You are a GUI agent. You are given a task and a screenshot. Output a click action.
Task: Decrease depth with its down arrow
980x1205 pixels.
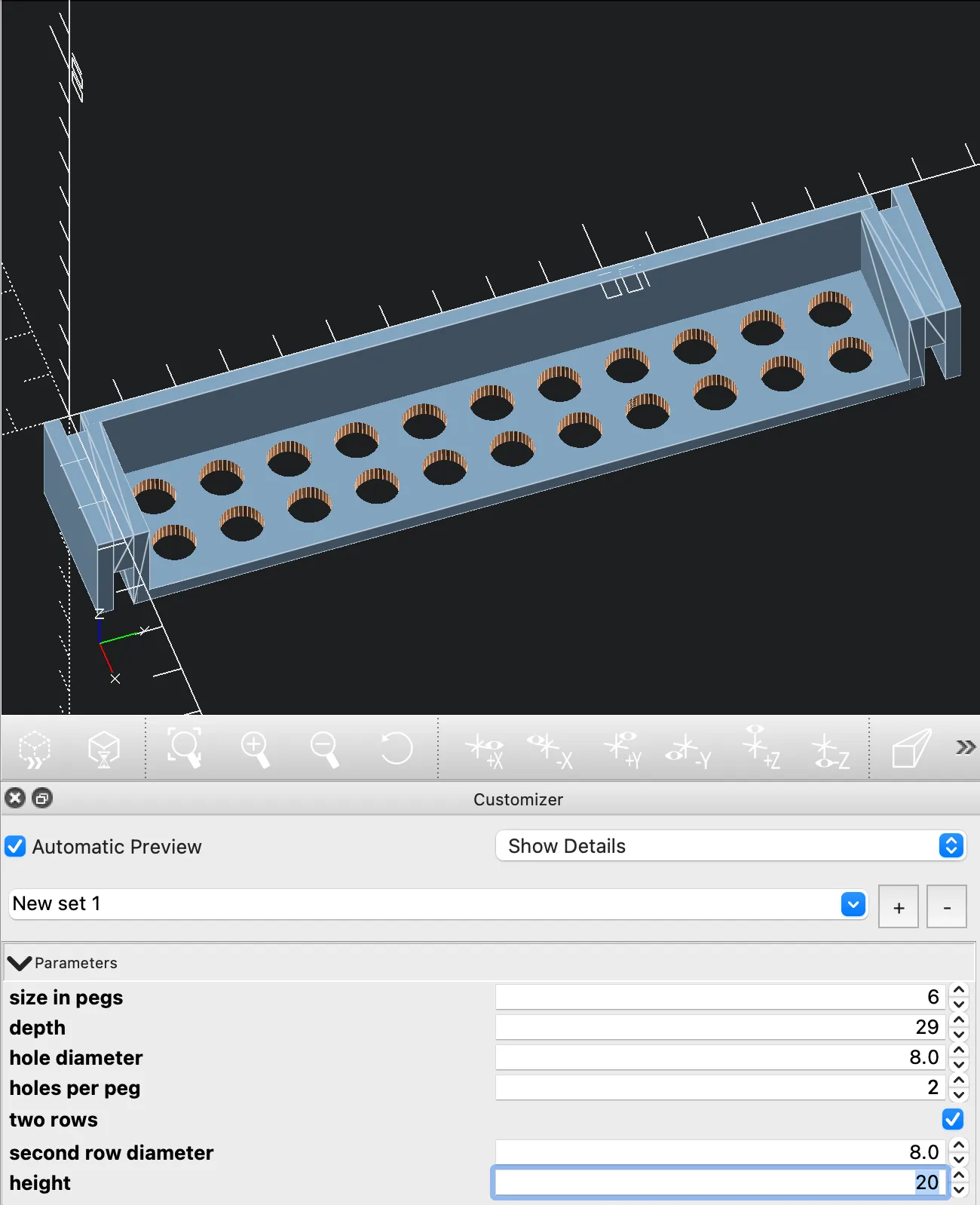(959, 1035)
